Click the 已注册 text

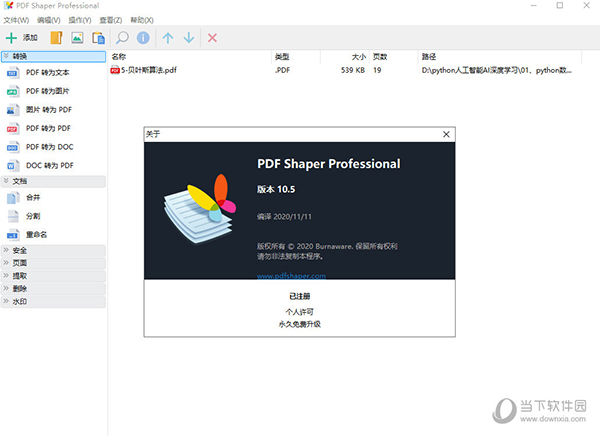tap(300, 296)
